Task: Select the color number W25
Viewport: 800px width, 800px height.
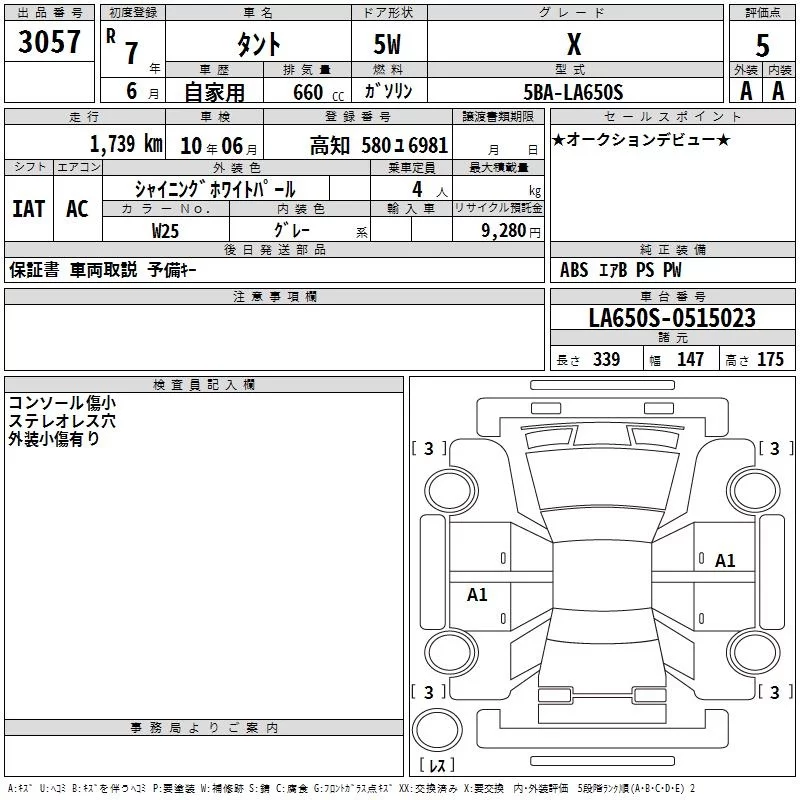Action: click(x=165, y=230)
